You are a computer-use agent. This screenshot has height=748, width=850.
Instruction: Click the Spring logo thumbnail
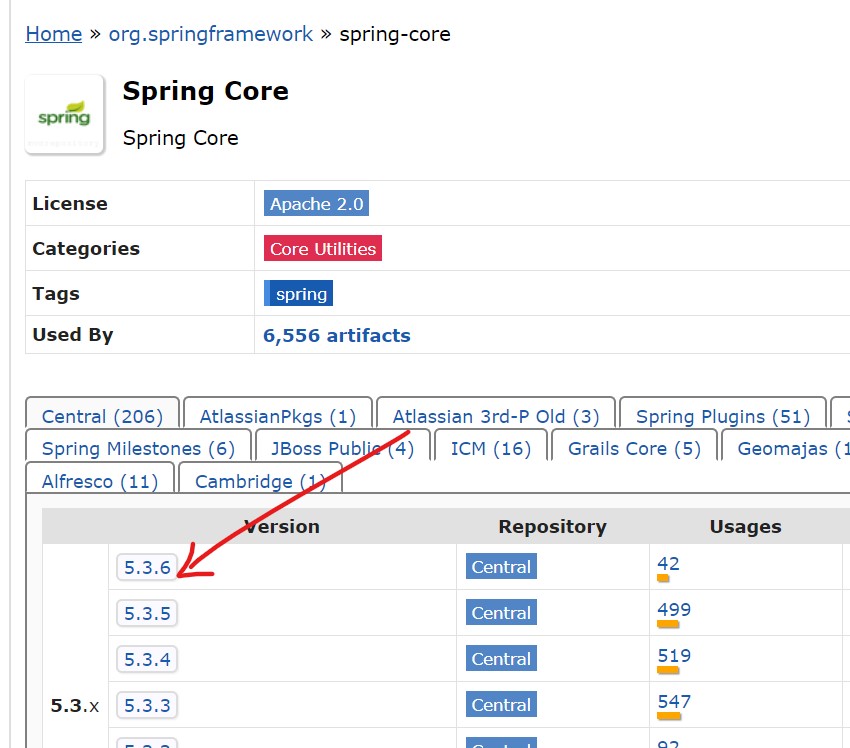pos(65,114)
